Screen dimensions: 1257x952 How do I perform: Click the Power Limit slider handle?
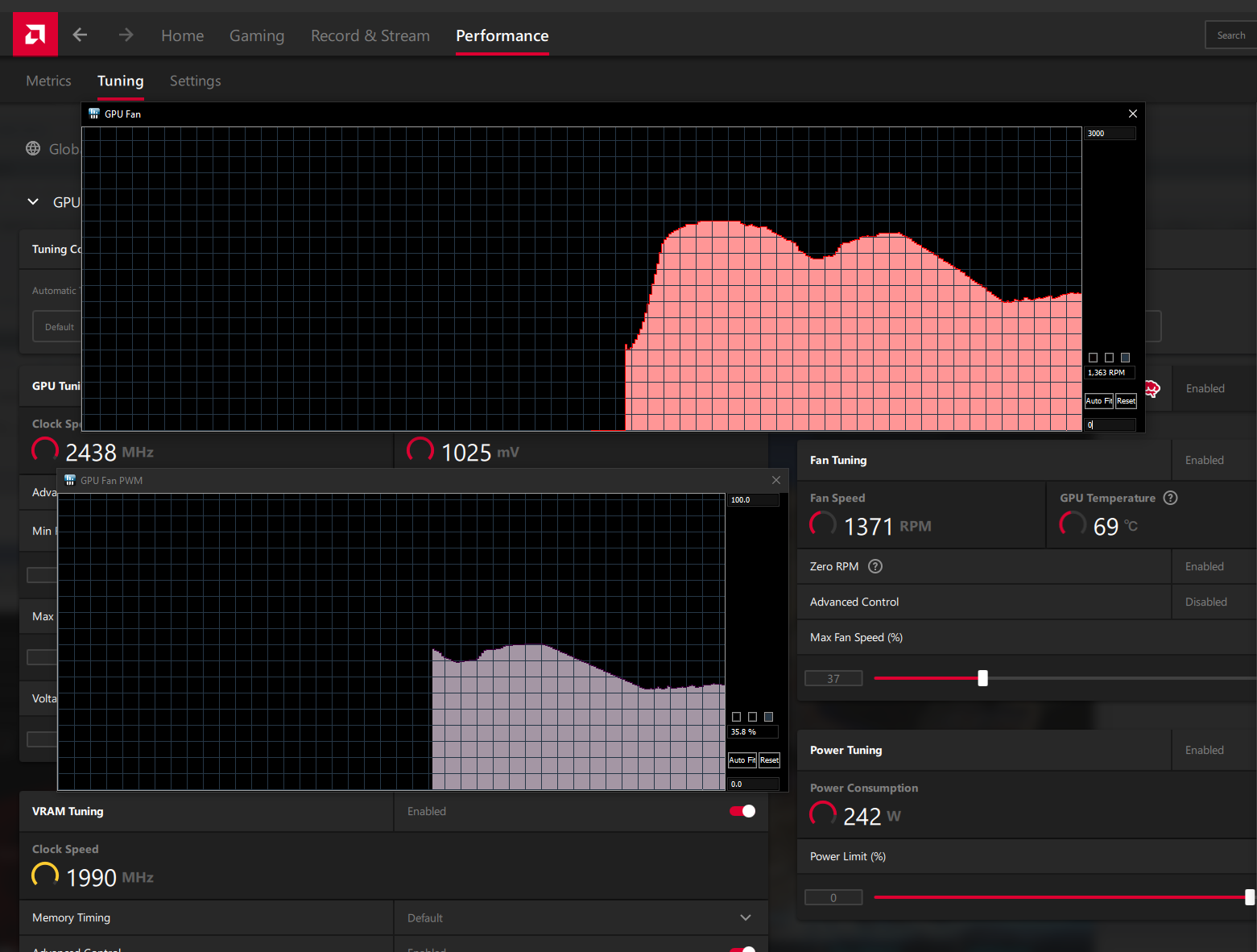(x=1250, y=897)
